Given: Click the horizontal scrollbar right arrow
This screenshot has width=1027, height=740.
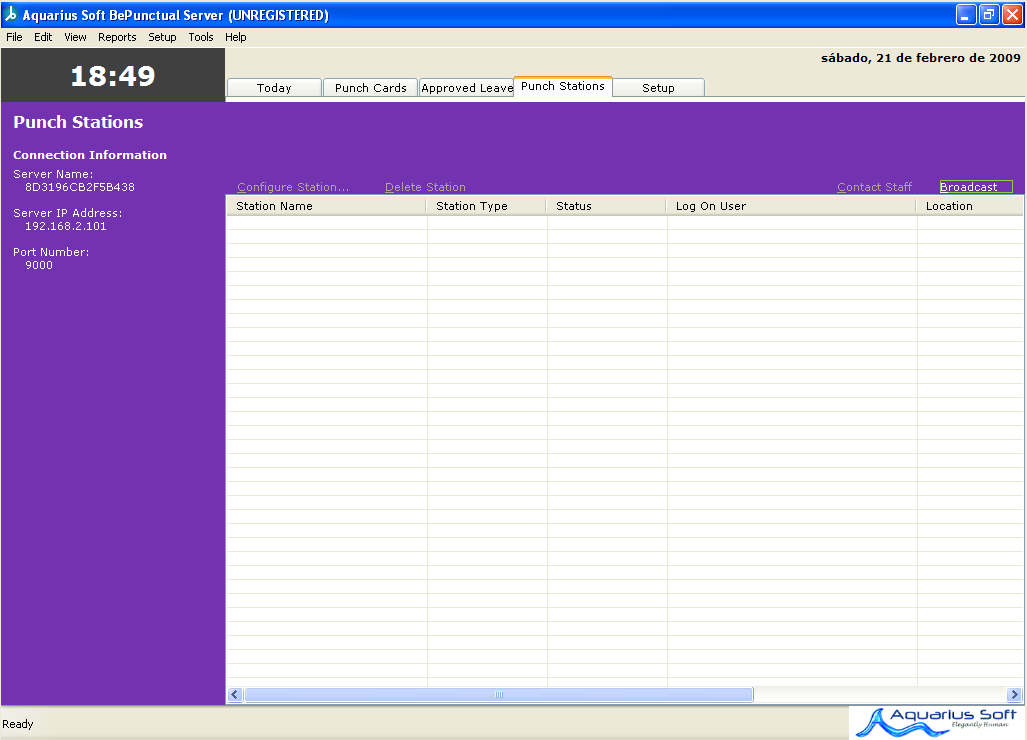Looking at the screenshot, I should coord(1015,695).
